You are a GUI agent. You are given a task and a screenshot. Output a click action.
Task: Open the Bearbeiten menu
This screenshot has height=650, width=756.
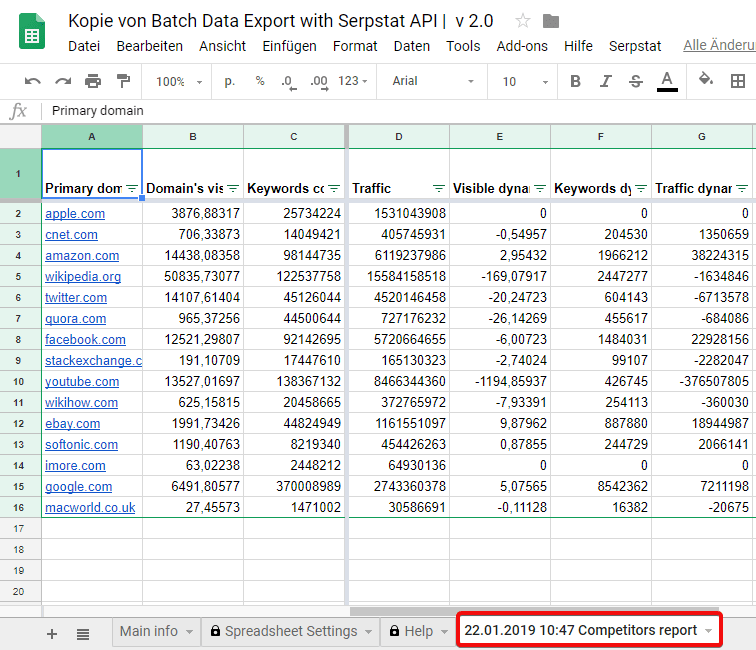(x=149, y=46)
